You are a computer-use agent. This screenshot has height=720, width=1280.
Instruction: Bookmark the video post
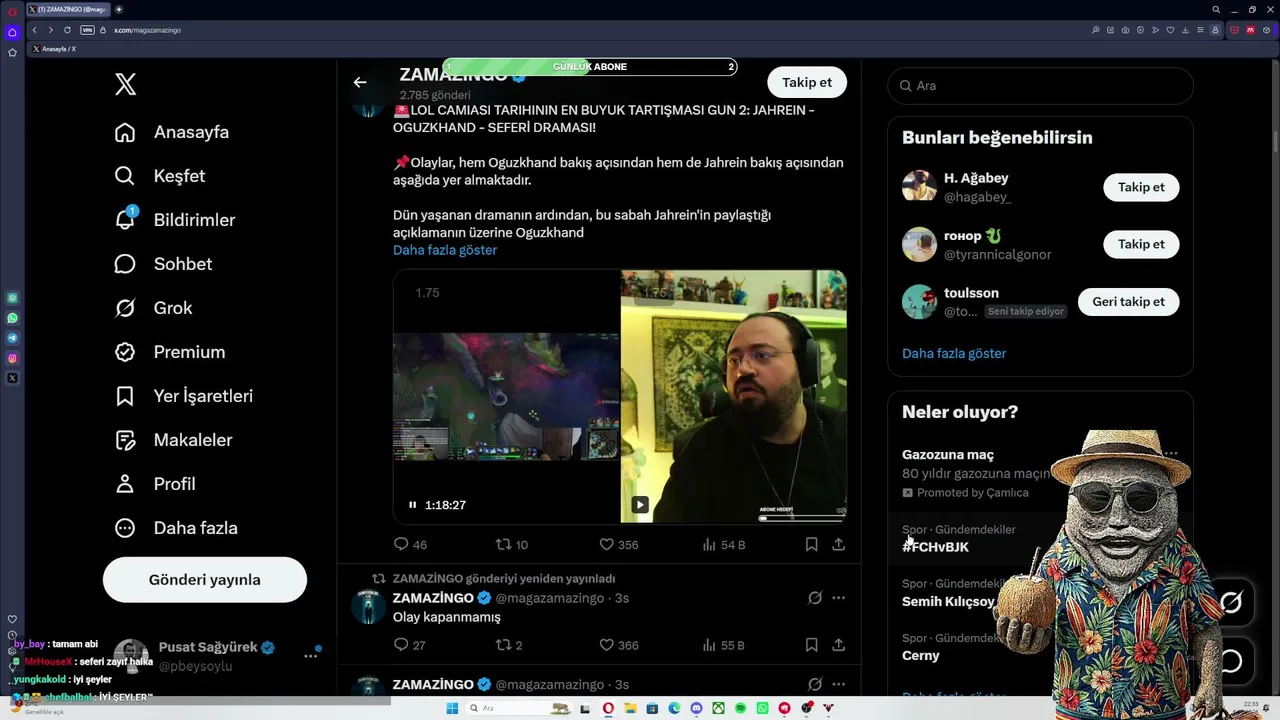coord(812,545)
